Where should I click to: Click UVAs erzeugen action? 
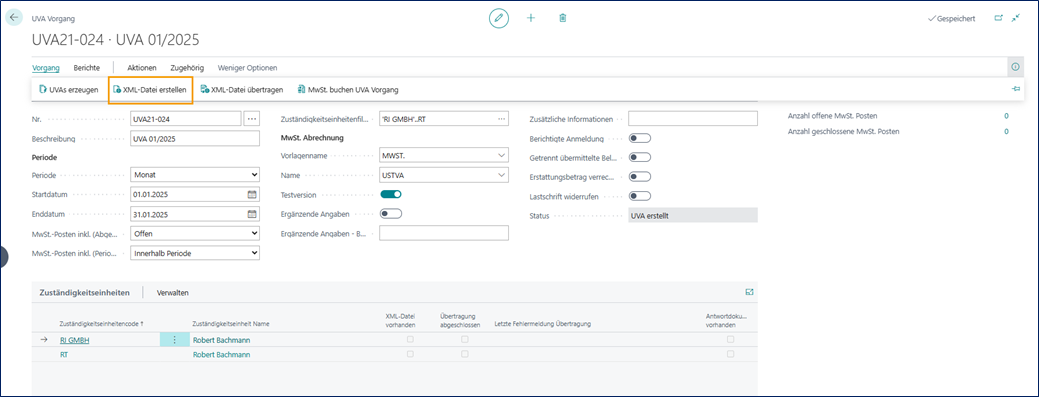click(69, 89)
